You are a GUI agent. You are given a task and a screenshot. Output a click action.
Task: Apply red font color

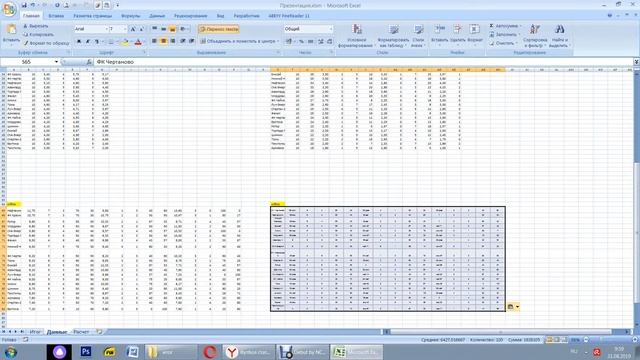(x=138, y=41)
